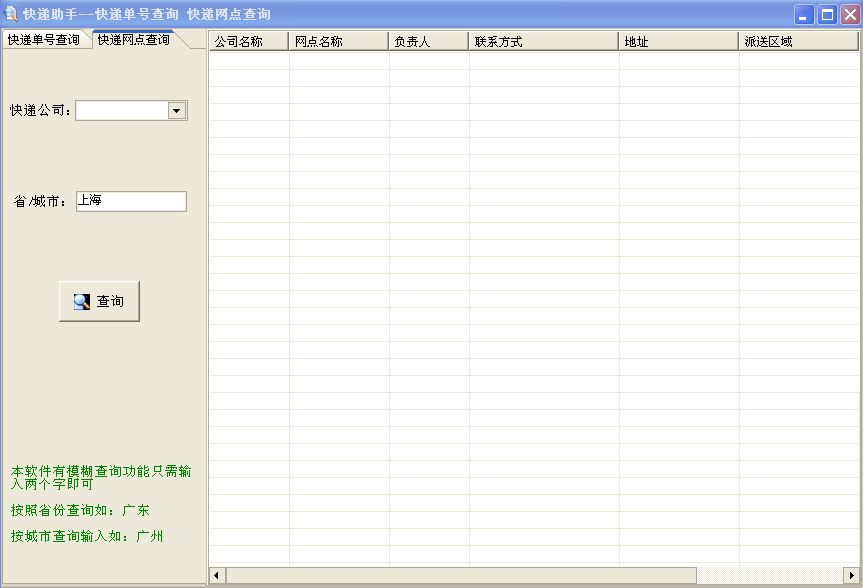Click inside the 快递公司 combo box field
This screenshot has height=588, width=863.
tap(121, 111)
